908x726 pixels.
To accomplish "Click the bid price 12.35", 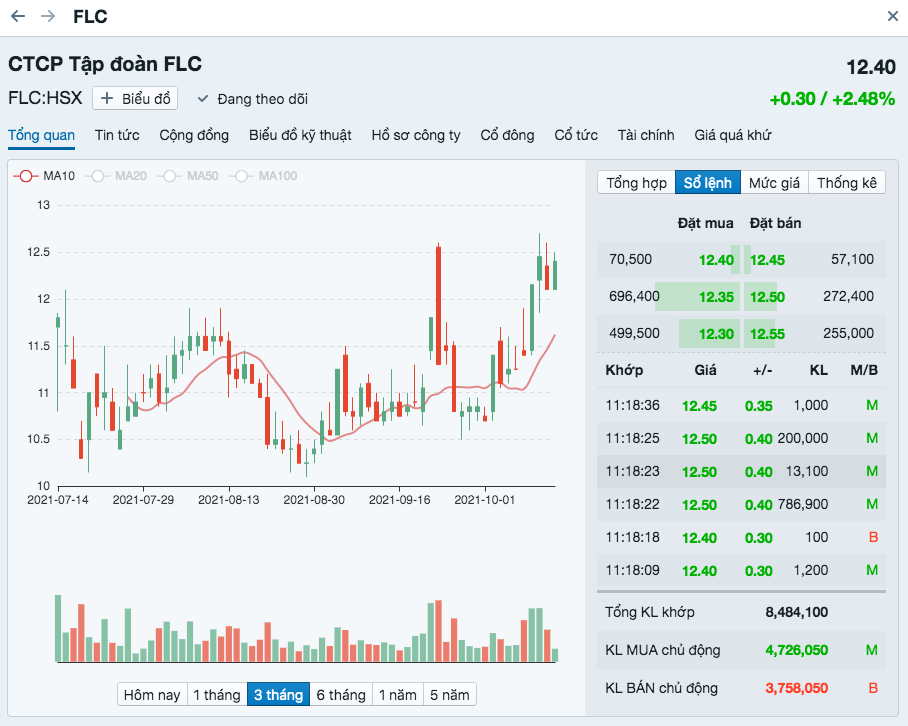I will tap(716, 297).
